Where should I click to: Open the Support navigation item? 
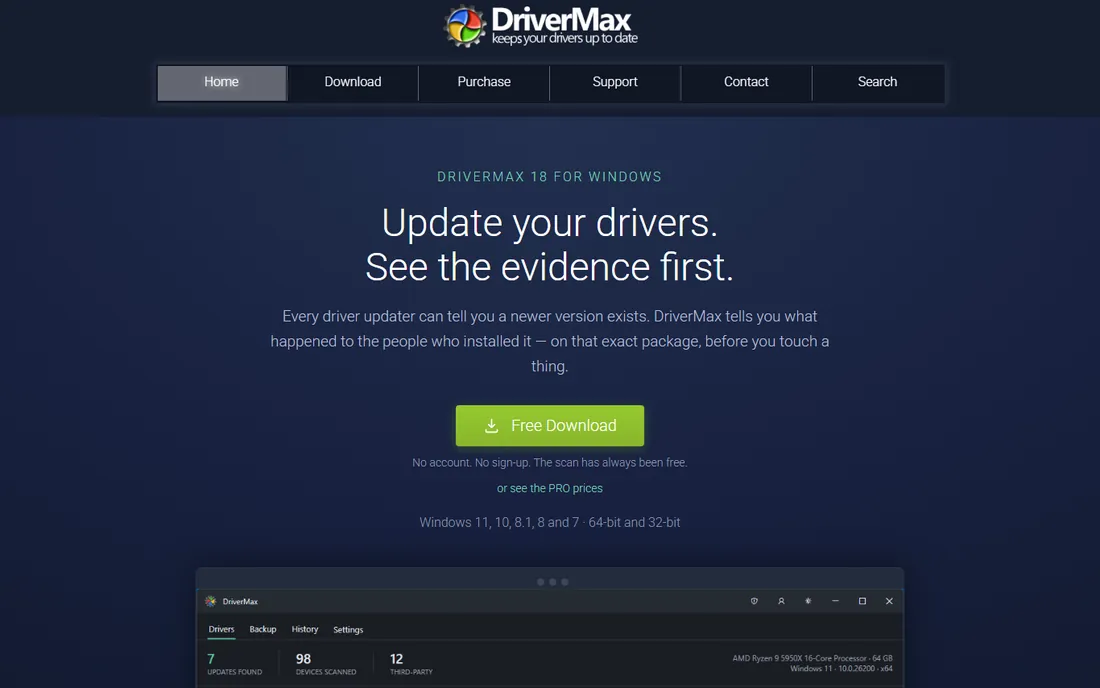point(615,83)
